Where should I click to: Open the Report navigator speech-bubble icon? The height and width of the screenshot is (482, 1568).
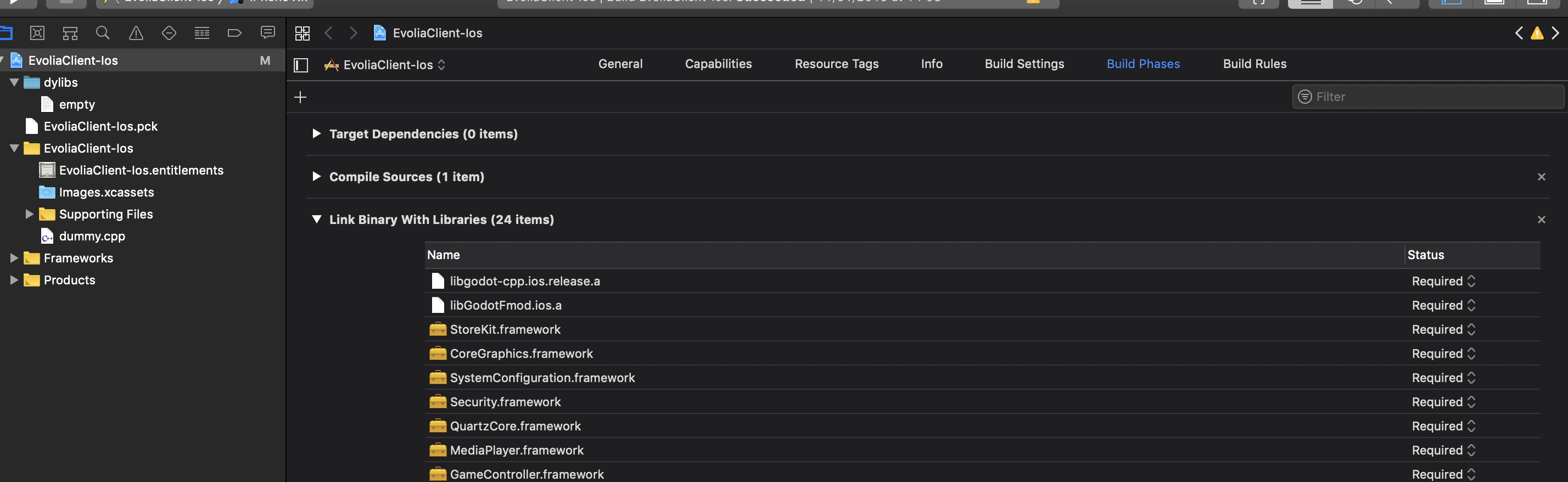[267, 33]
